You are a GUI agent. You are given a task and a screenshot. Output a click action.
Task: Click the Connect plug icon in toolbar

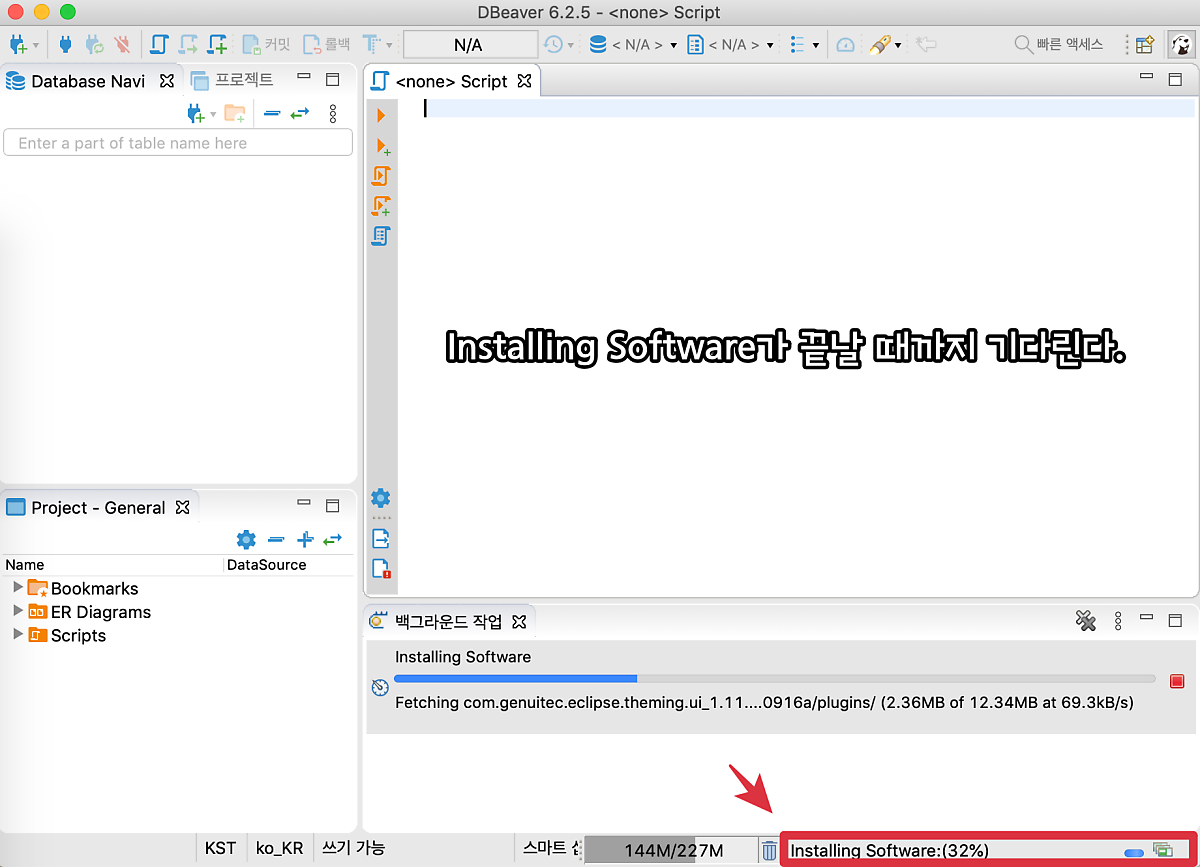click(66, 44)
